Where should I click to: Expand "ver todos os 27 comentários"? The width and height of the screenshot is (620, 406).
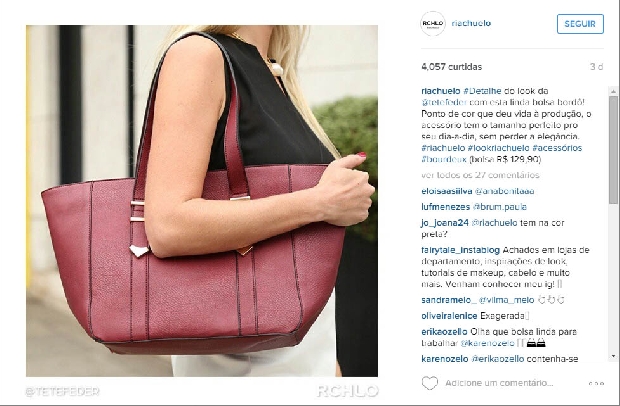tap(480, 175)
